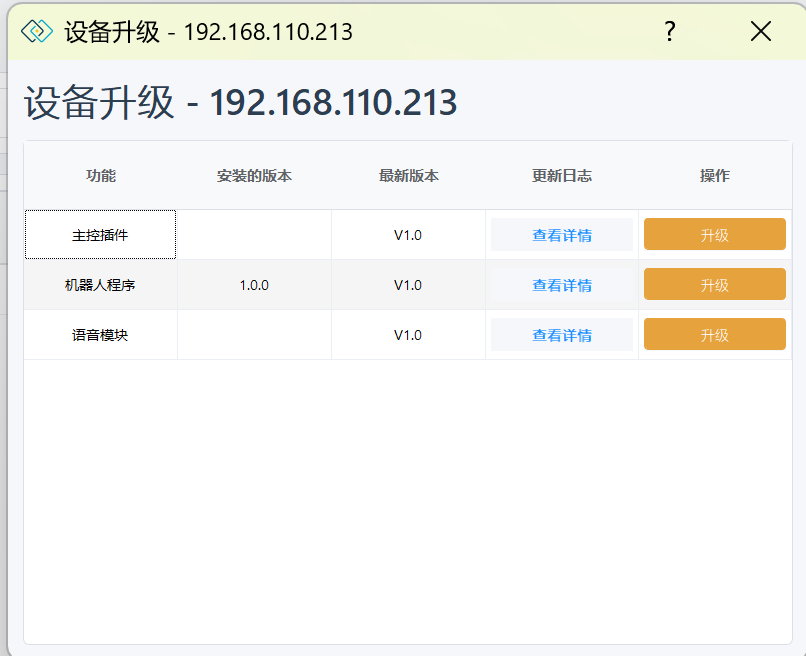The width and height of the screenshot is (806, 656).
Task: Click the 更新日志 column header
Action: (562, 176)
